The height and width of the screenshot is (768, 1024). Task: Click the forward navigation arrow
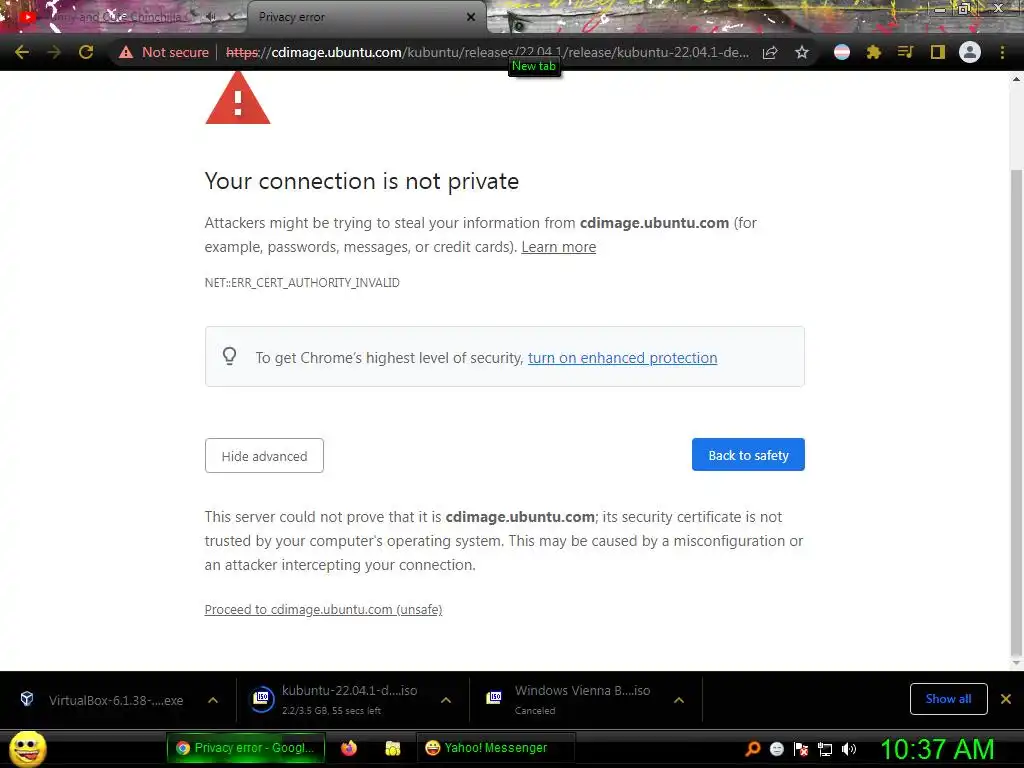pos(54,52)
